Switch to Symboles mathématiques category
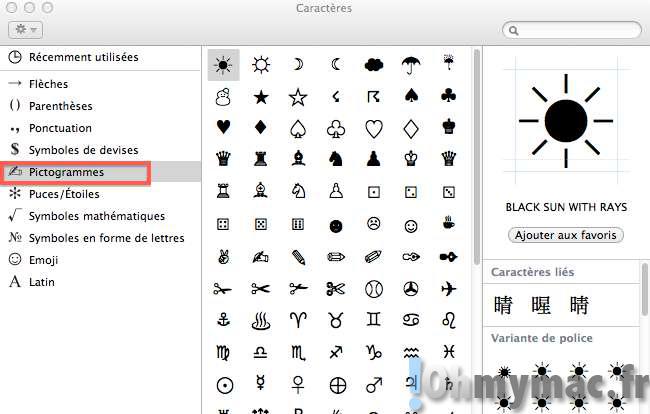 96,216
